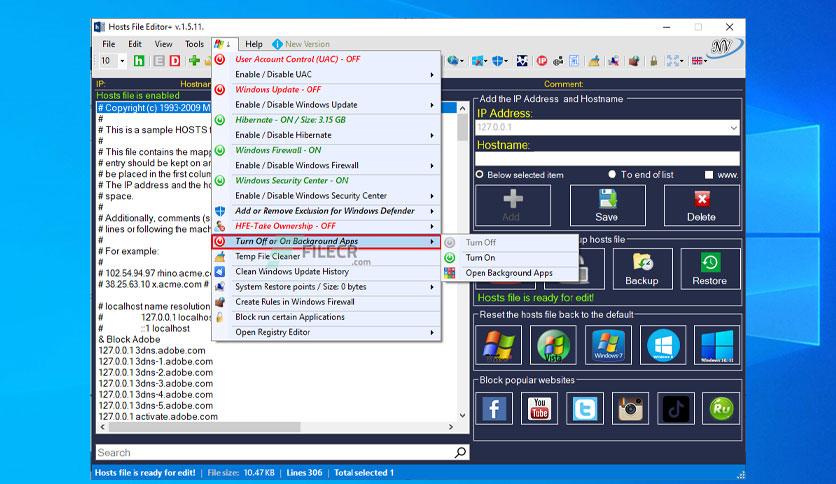The width and height of the screenshot is (836, 484).
Task: Click the Windows Defender shield icon
Action: click(220, 211)
